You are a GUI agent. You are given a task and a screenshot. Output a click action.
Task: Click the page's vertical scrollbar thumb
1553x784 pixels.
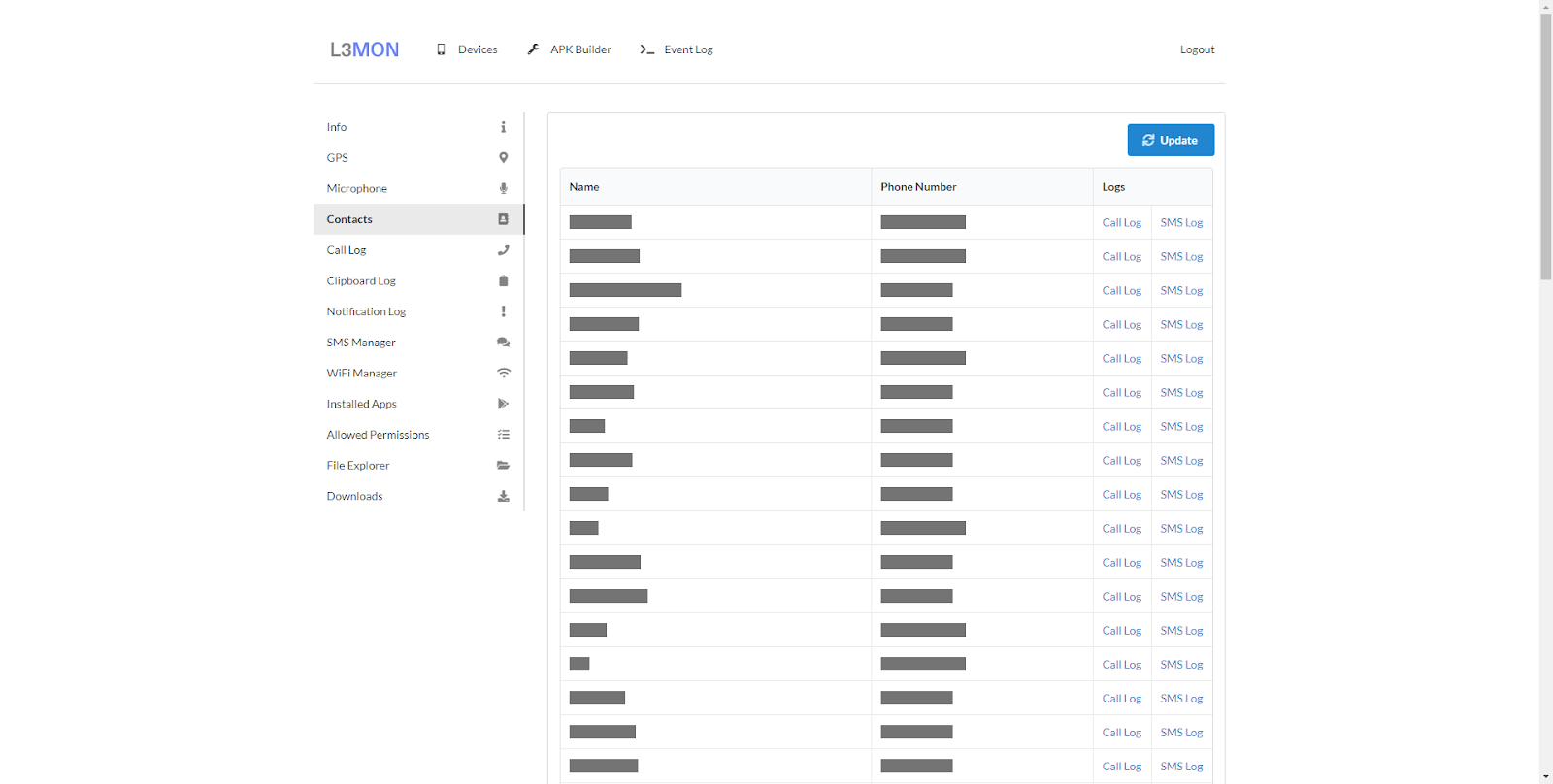[x=1546, y=146]
